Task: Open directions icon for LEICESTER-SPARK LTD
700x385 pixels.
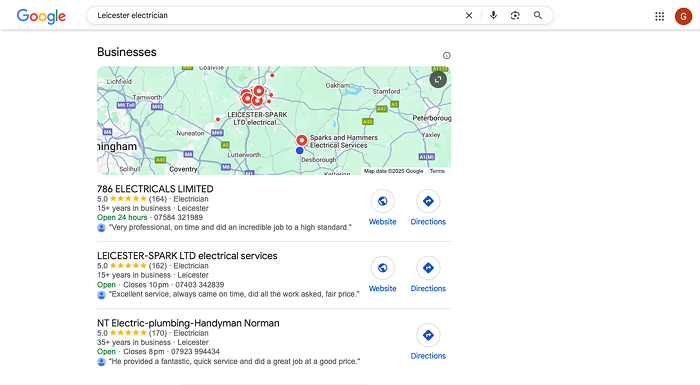Action: [428, 268]
